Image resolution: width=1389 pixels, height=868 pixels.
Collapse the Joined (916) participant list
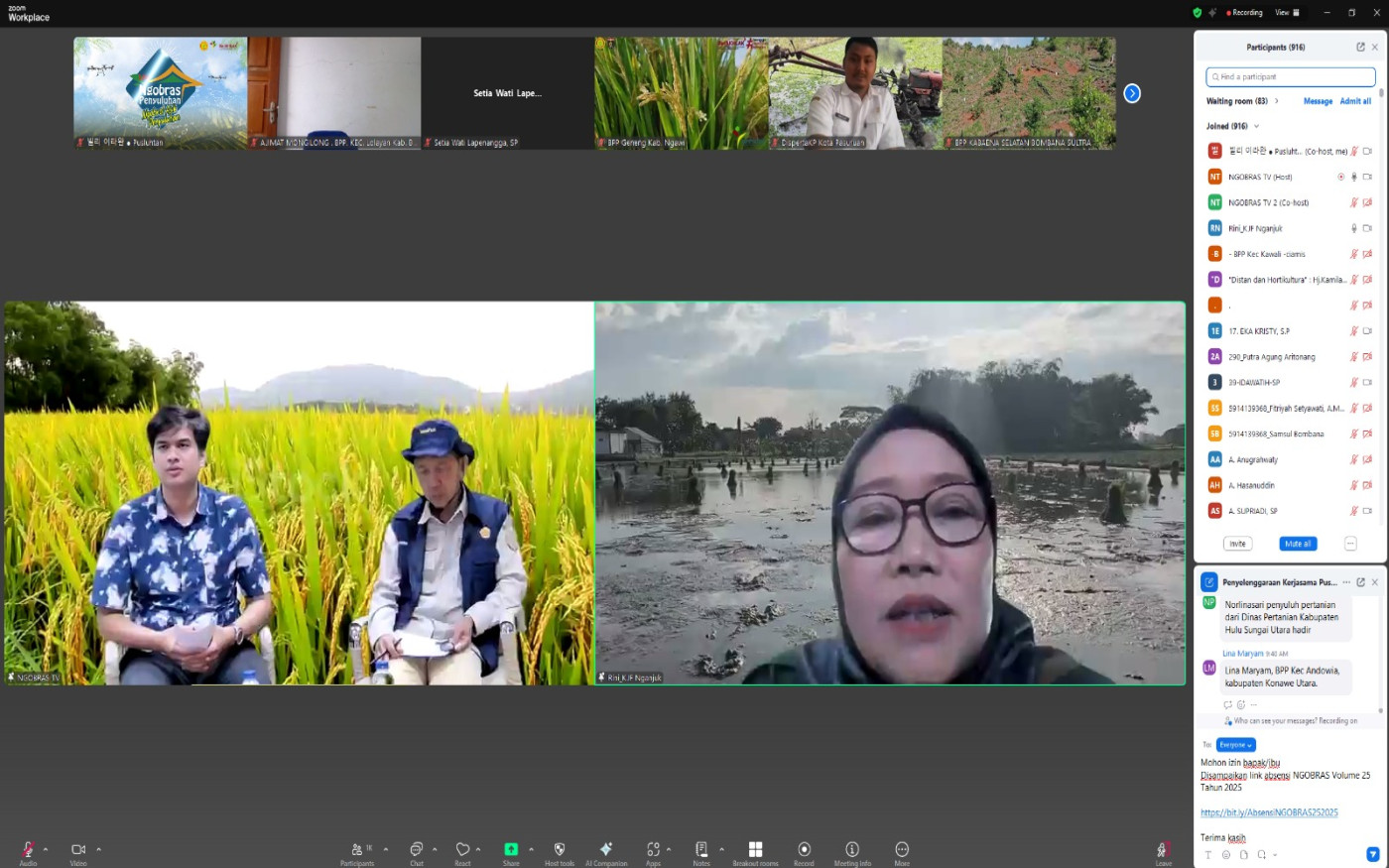(1256, 127)
